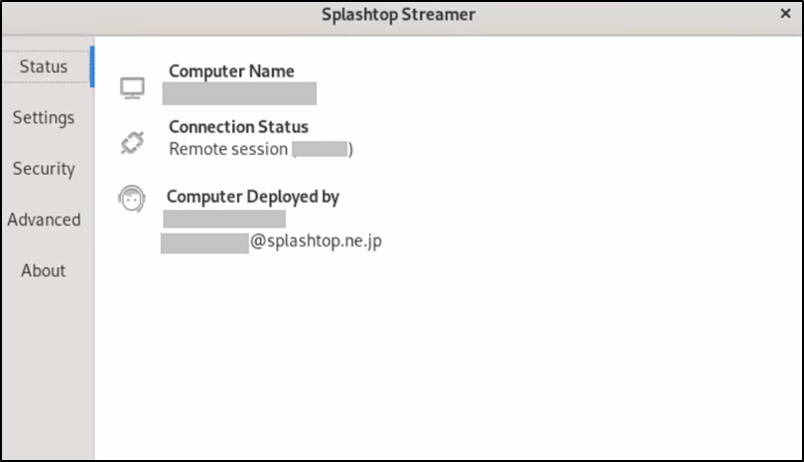Go to the Advanced tab

tap(44, 219)
